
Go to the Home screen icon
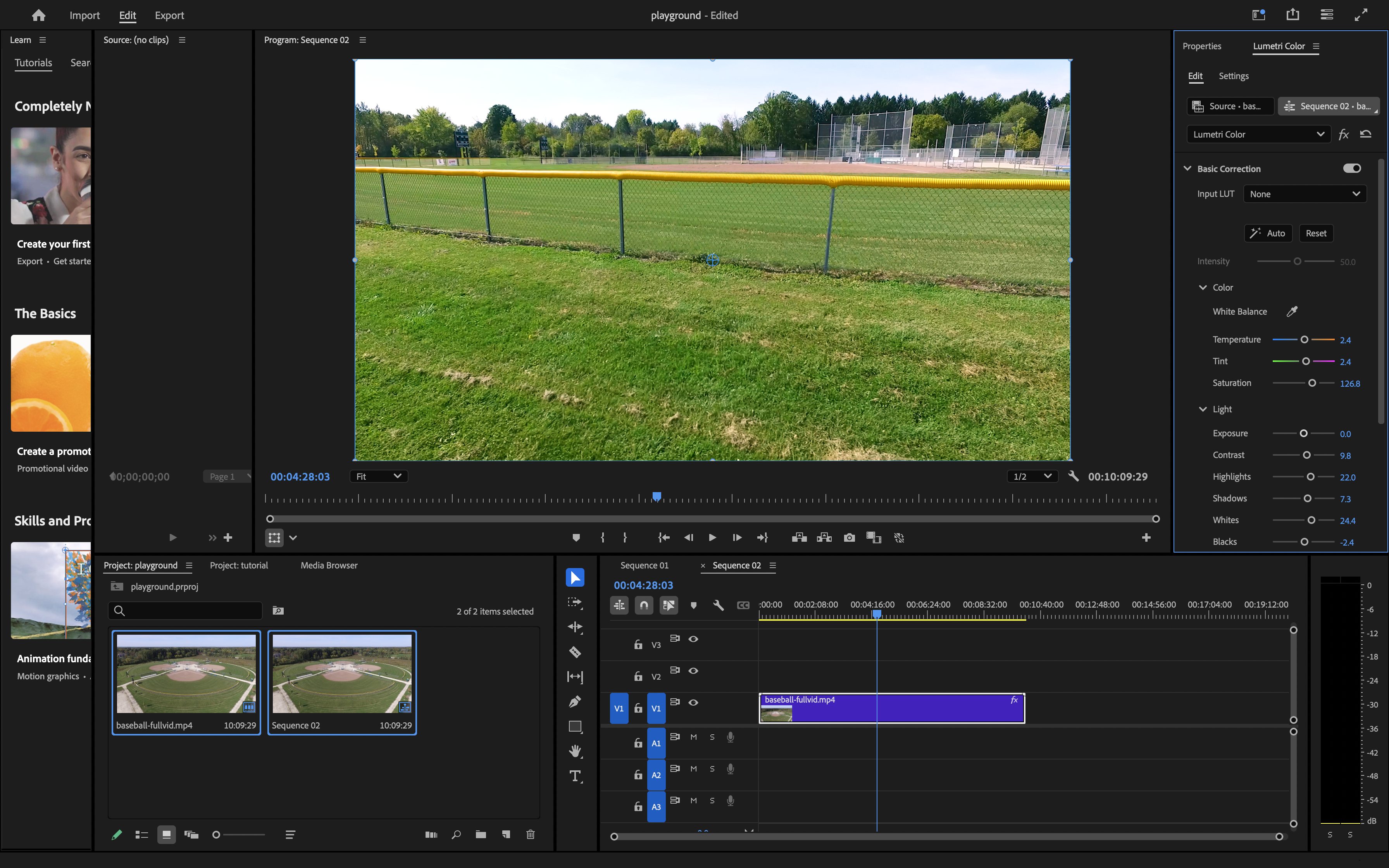click(38, 15)
